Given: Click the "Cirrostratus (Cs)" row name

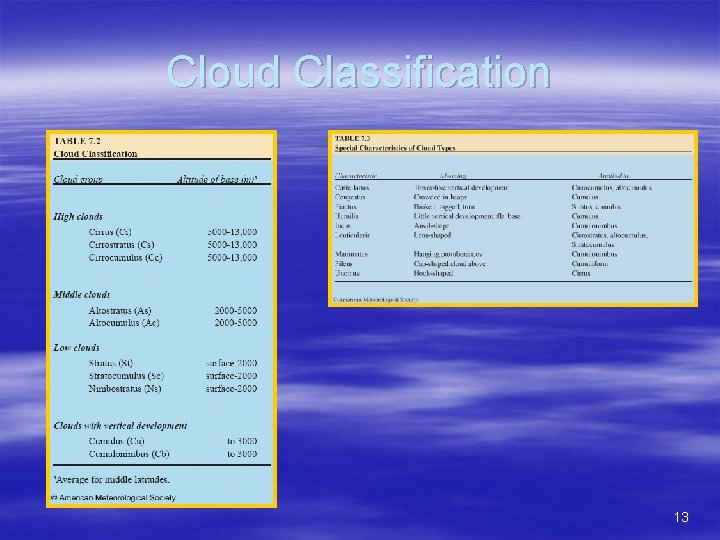Looking at the screenshot, I should tap(122, 245).
